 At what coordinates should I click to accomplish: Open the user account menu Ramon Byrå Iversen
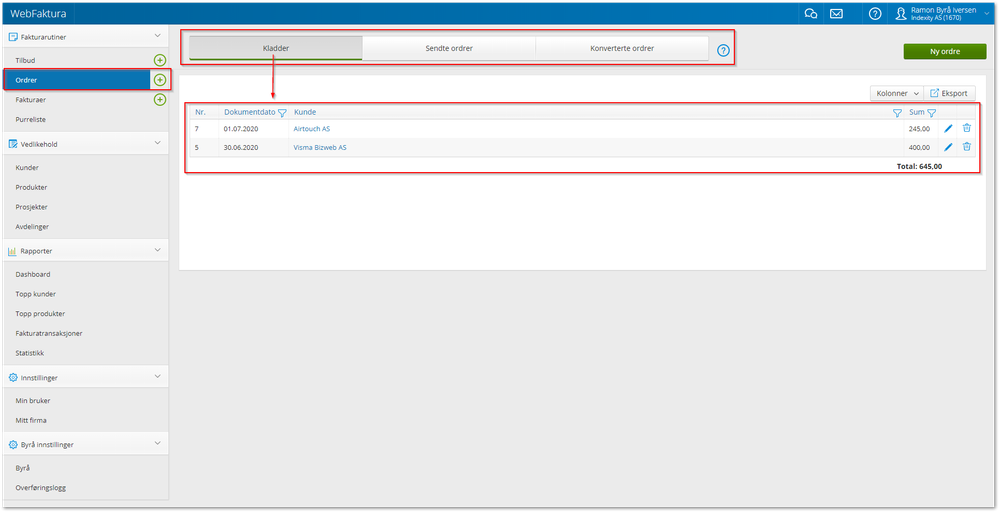coord(944,13)
